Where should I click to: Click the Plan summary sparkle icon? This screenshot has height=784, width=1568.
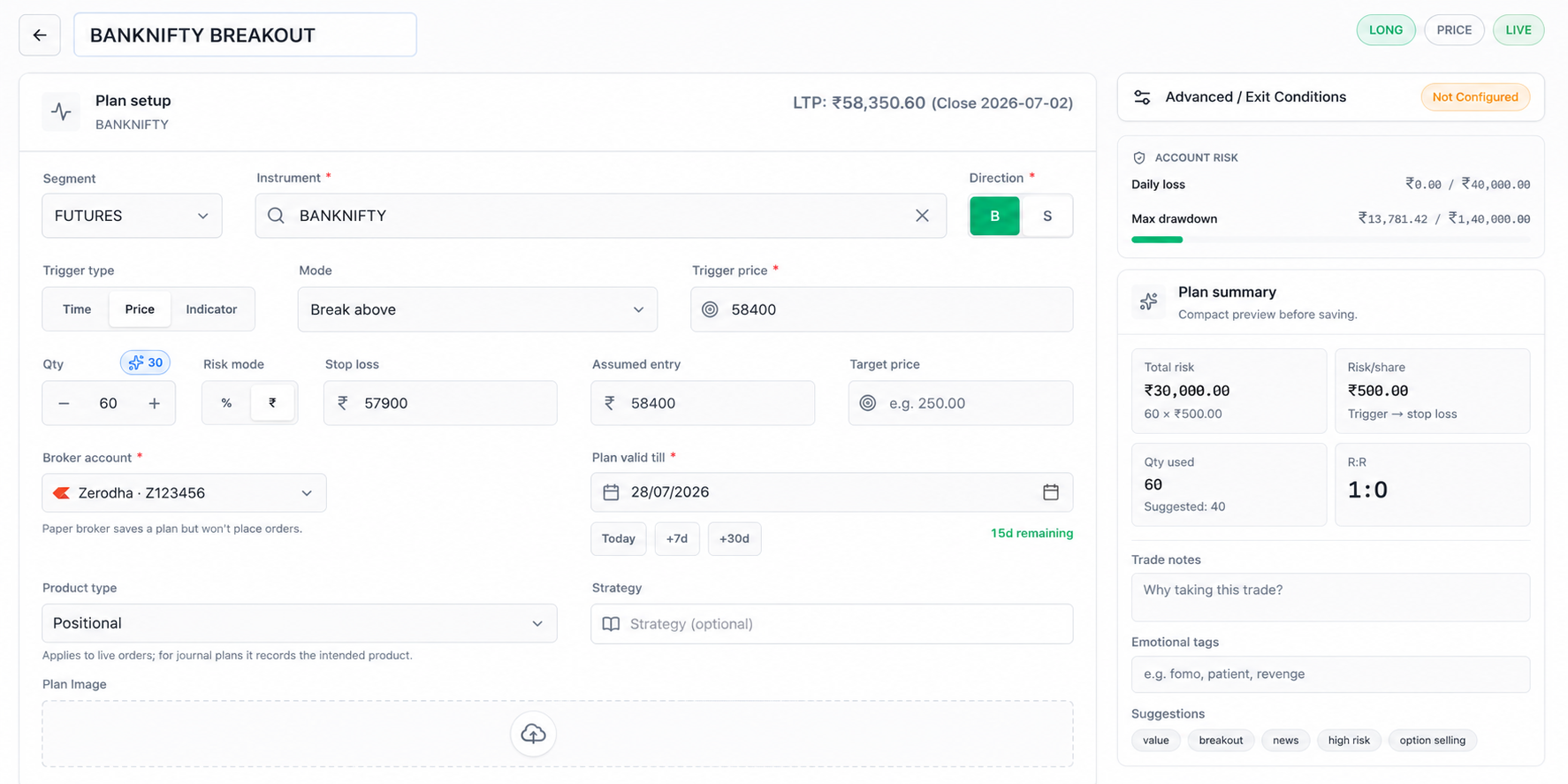[x=1149, y=301]
